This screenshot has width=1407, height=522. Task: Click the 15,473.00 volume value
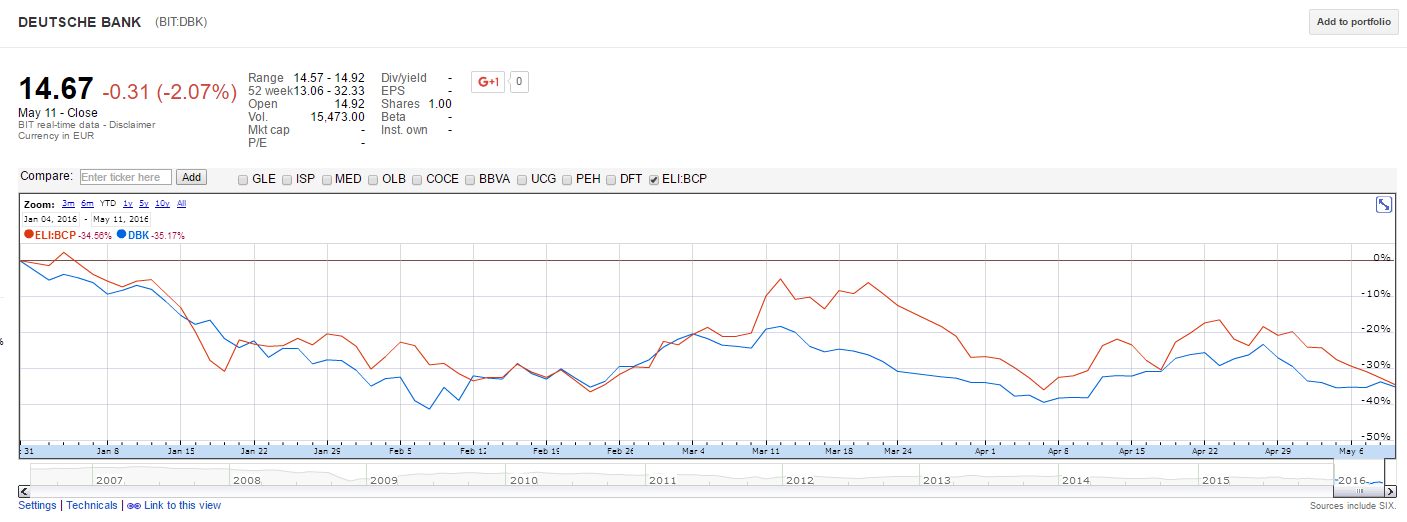338,117
